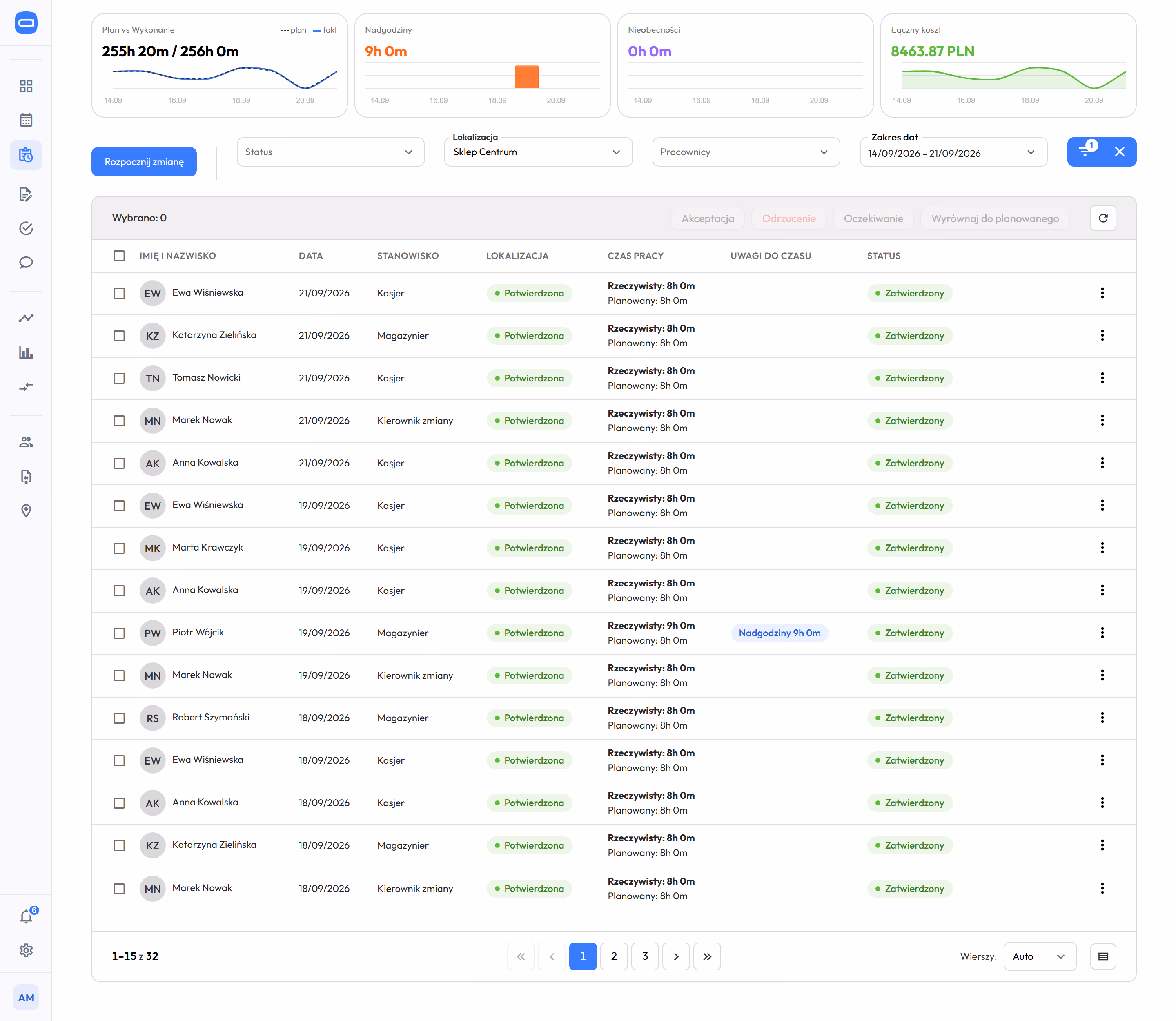
Task: Click the Akceptacja bulk action button
Action: pos(708,218)
